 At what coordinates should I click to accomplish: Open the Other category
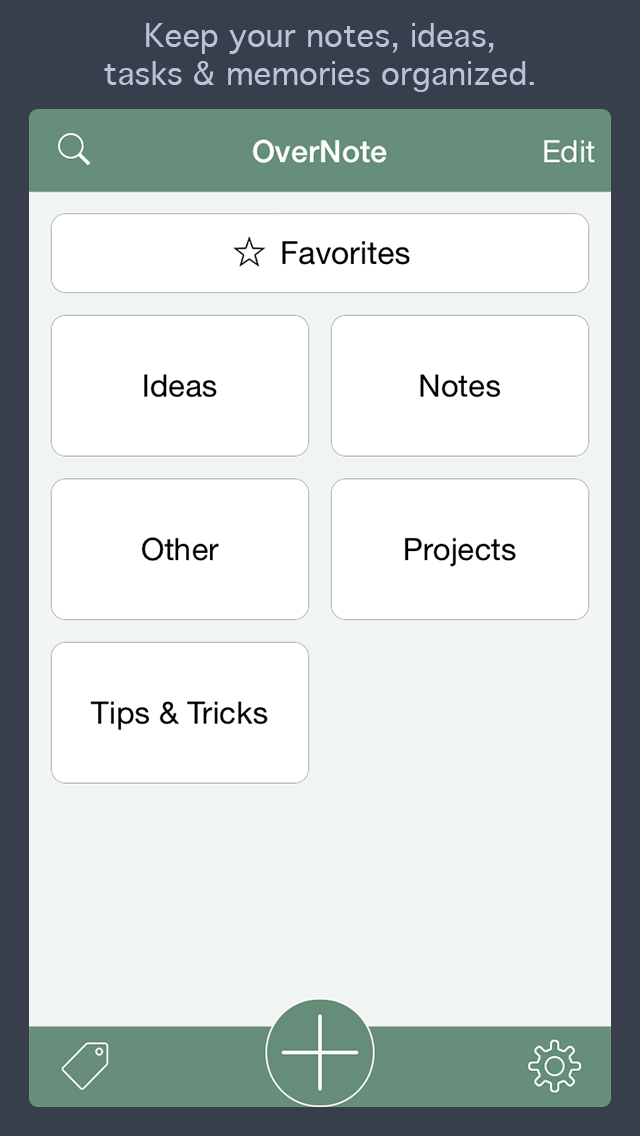click(x=180, y=549)
